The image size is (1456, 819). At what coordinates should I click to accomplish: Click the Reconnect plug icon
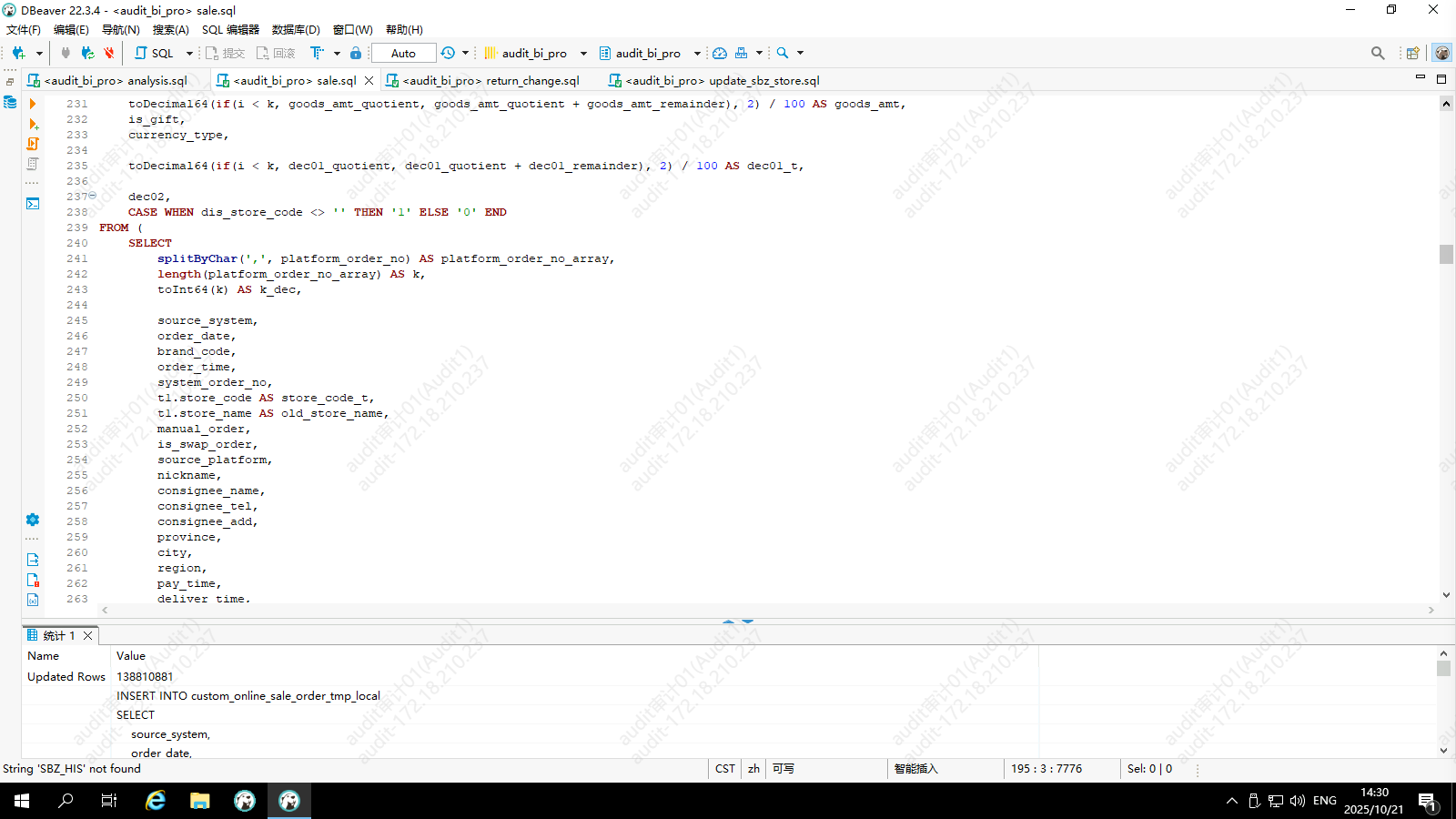click(87, 54)
